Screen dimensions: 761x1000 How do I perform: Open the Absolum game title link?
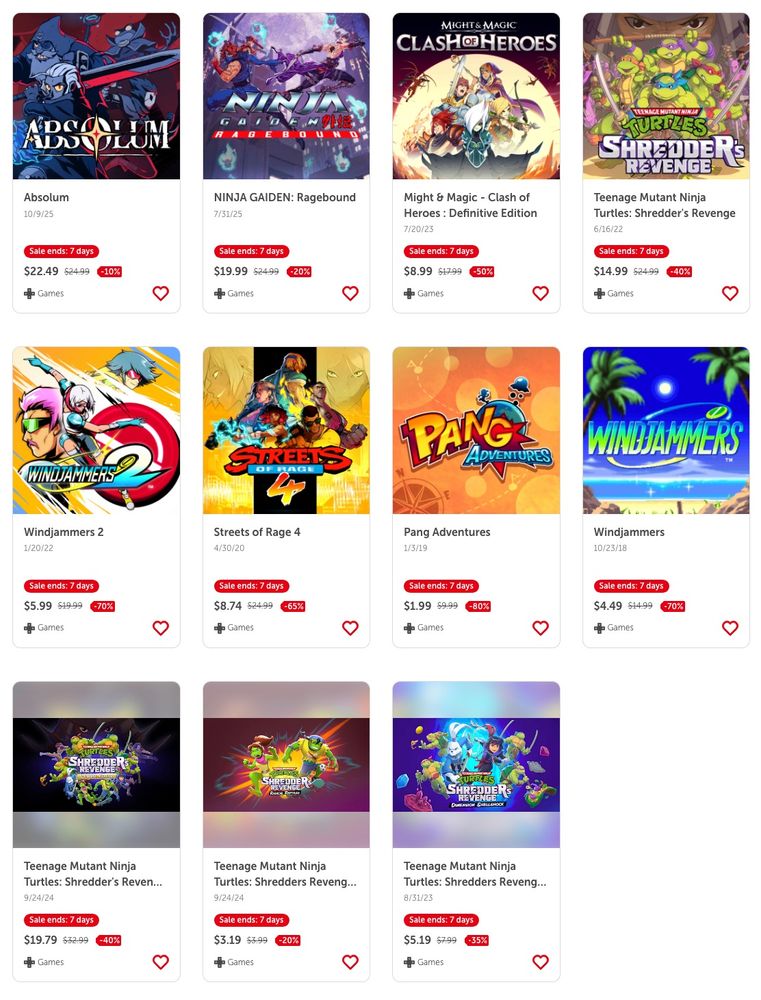pyautogui.click(x=47, y=198)
